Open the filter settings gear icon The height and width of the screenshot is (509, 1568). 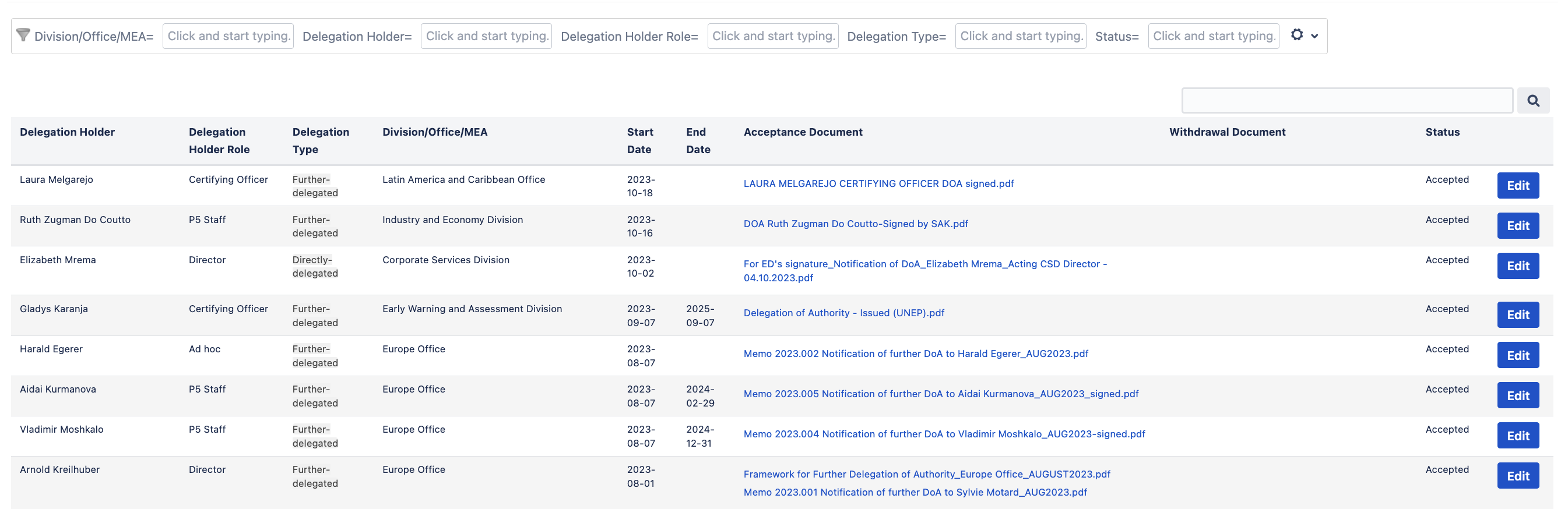[1297, 35]
